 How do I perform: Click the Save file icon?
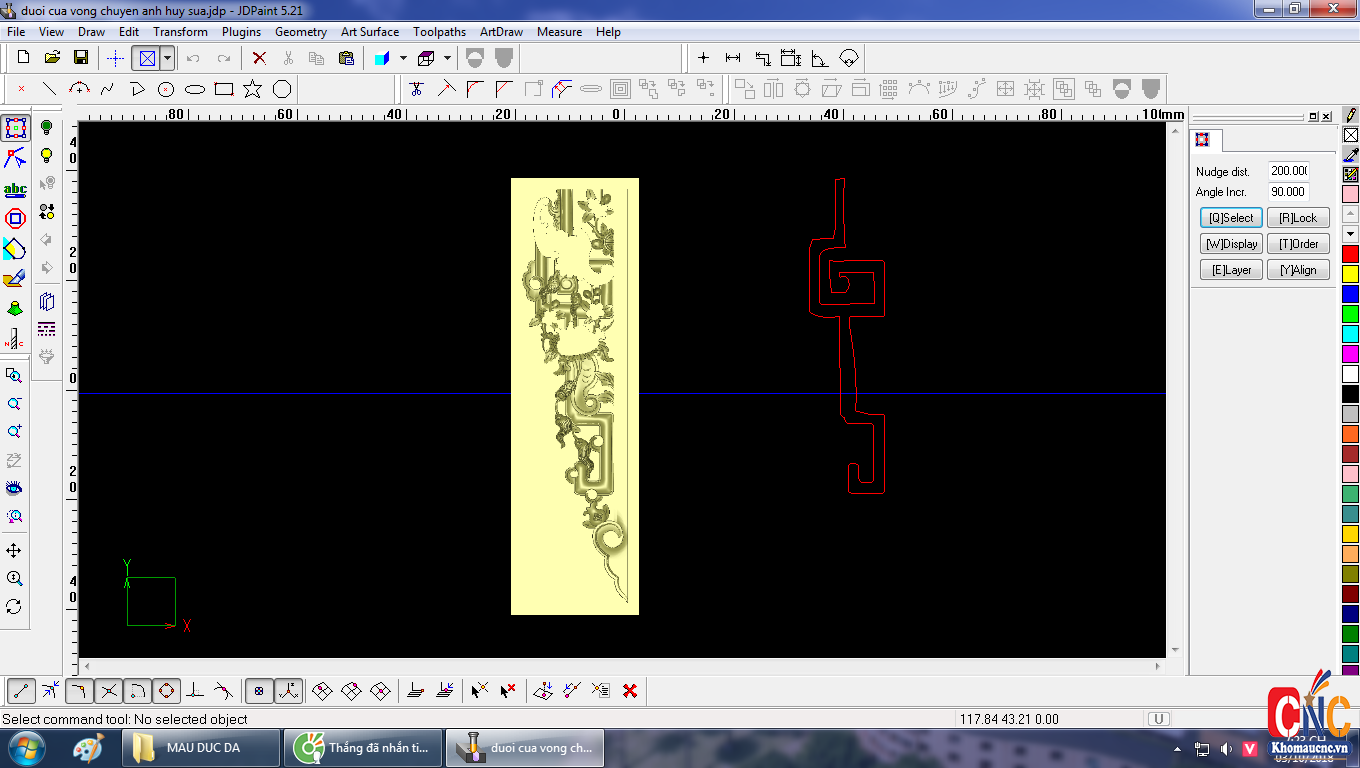pos(81,58)
